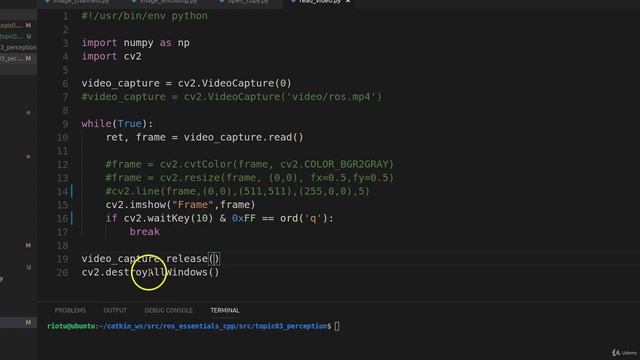Click the 'import cv2' line
This screenshot has width=640, height=360.
(x=111, y=56)
